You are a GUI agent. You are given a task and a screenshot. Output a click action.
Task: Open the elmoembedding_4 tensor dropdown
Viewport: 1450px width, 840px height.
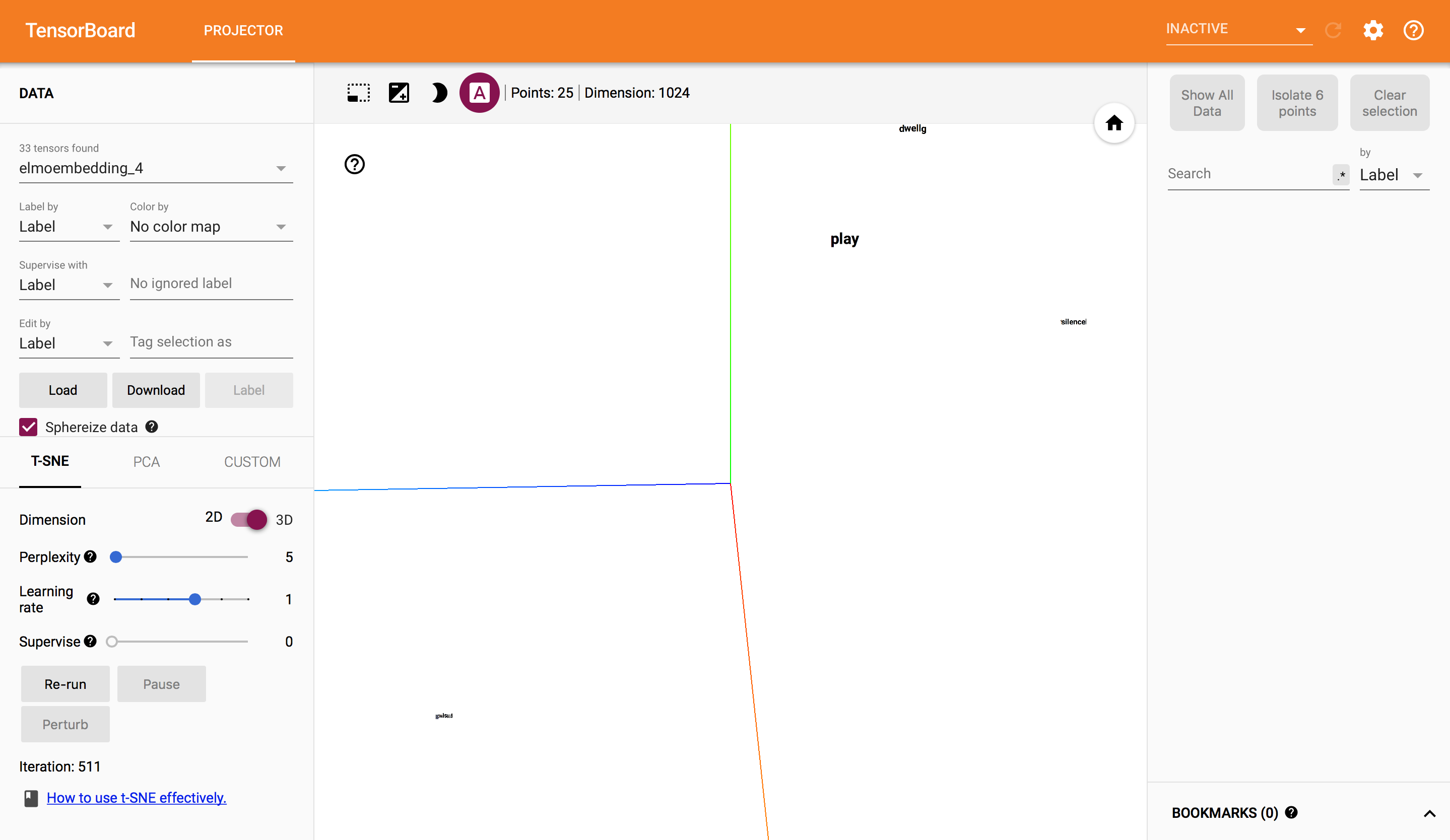pyautogui.click(x=155, y=168)
